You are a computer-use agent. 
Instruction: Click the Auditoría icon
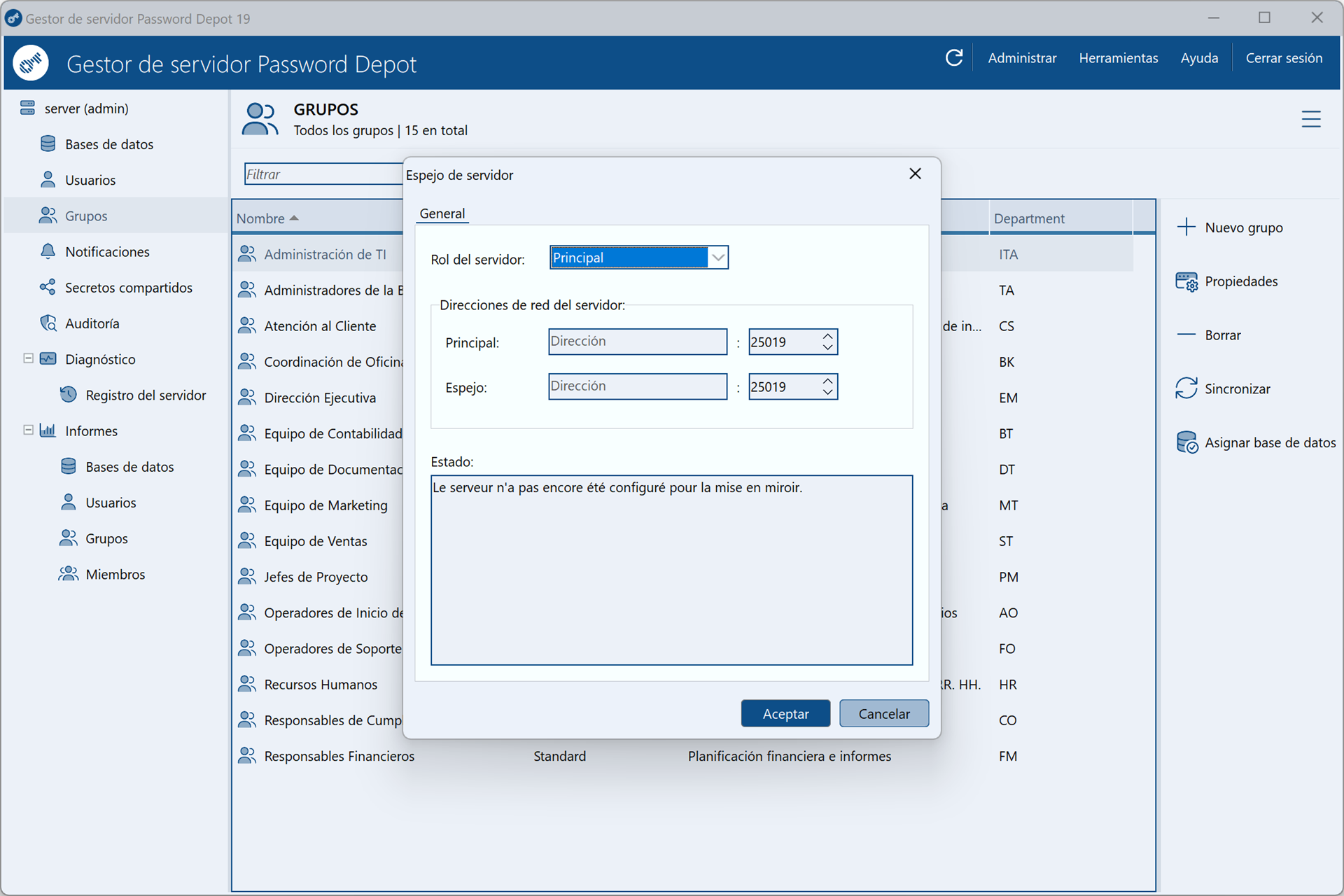click(x=48, y=323)
